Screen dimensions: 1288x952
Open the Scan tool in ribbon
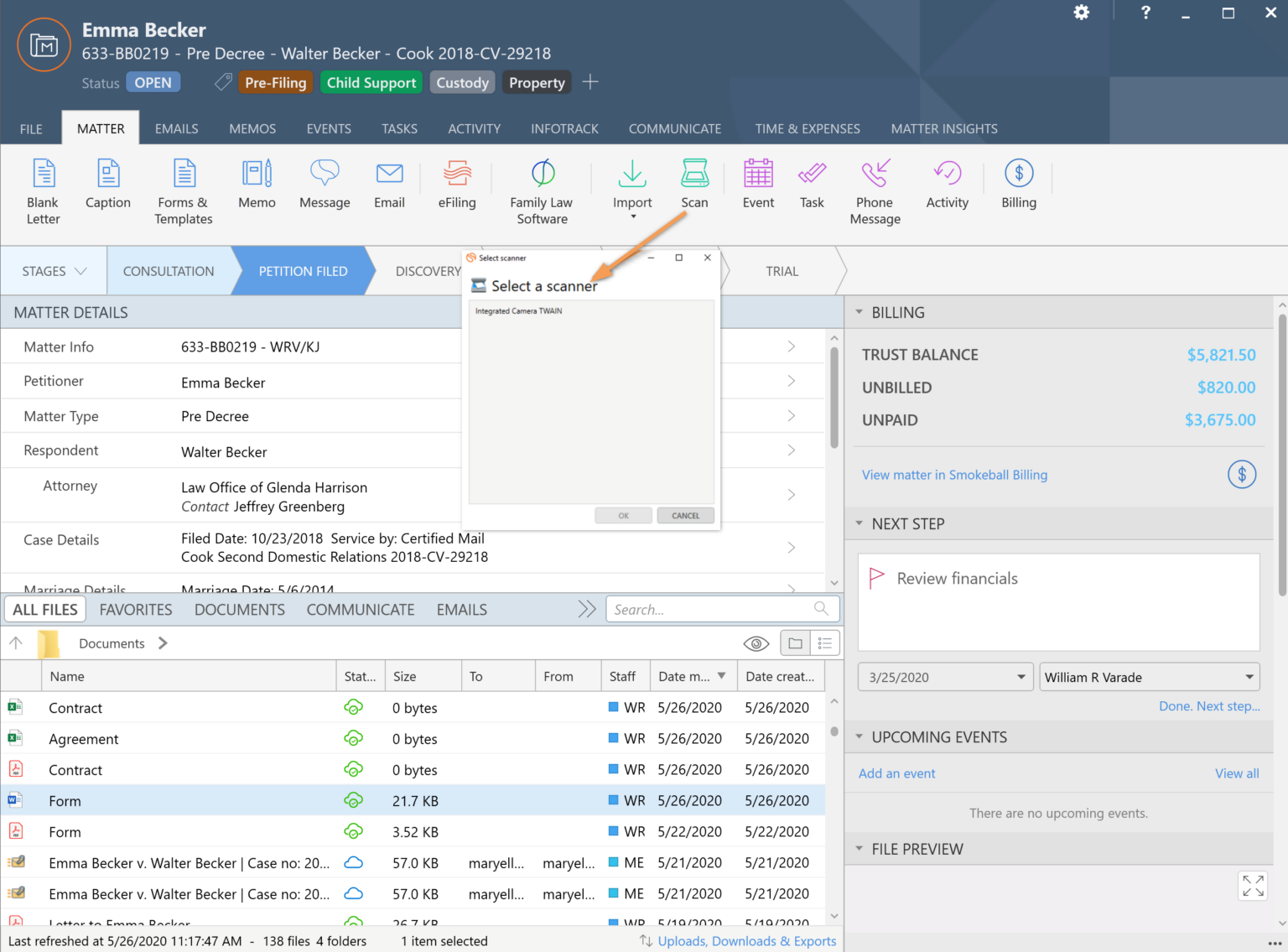coord(694,184)
